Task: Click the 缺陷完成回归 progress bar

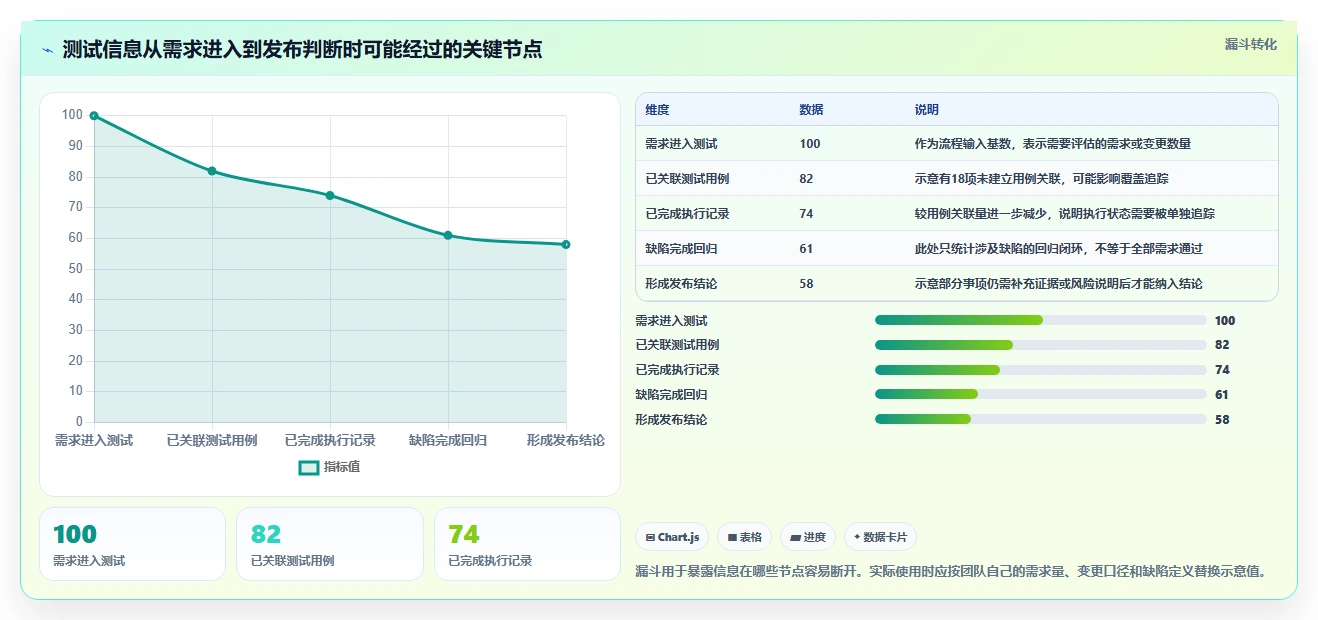Action: [x=1040, y=395]
